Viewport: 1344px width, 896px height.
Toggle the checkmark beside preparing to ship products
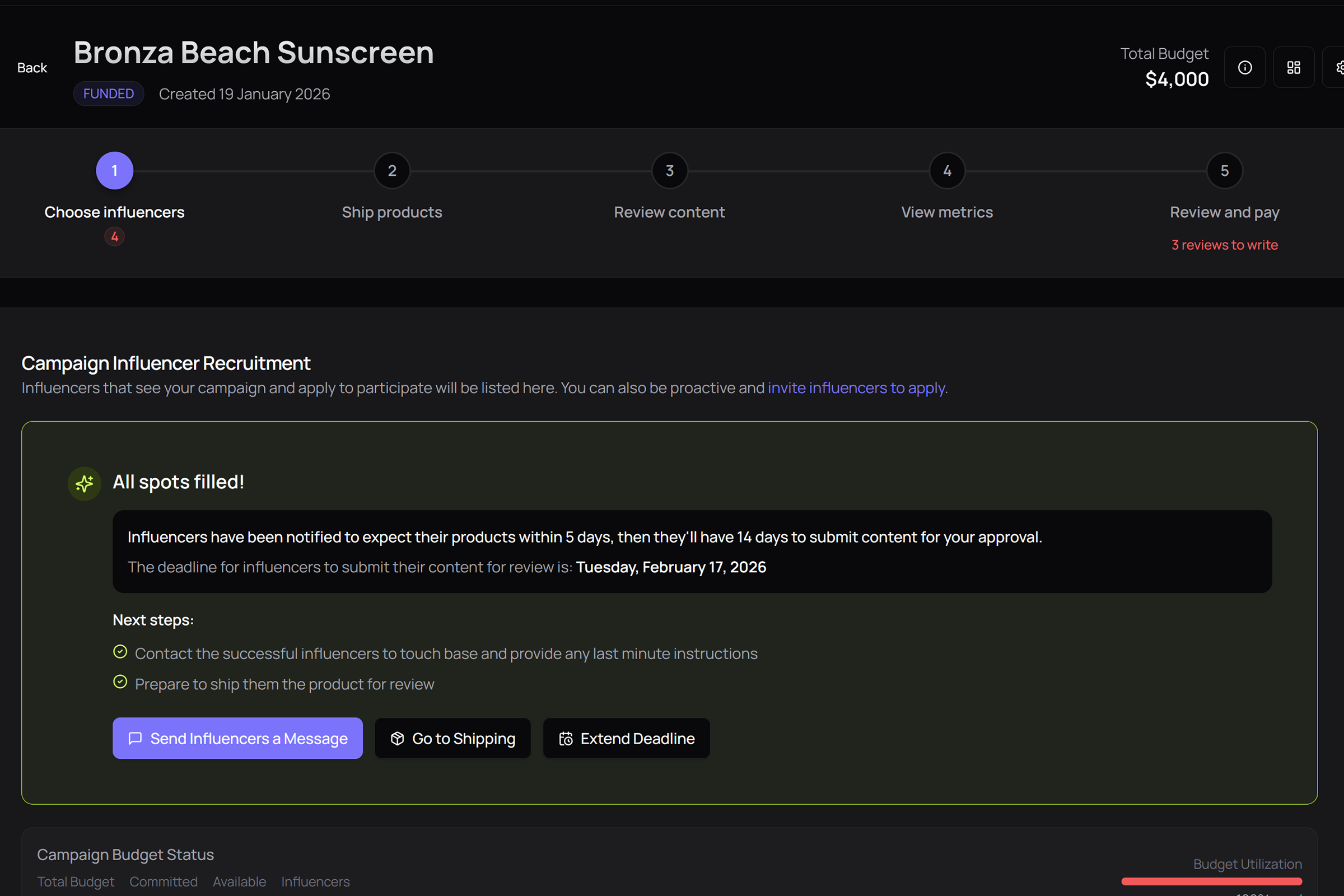coord(120,682)
